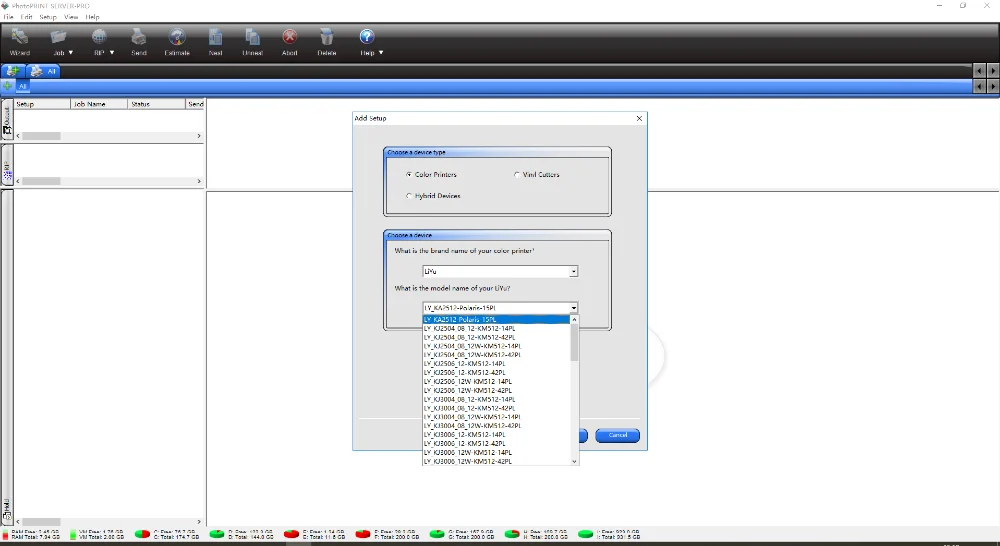1000x546 pixels.
Task: Select LY_KJ3006_12-KM512-42PL model
Action: [x=496, y=443]
